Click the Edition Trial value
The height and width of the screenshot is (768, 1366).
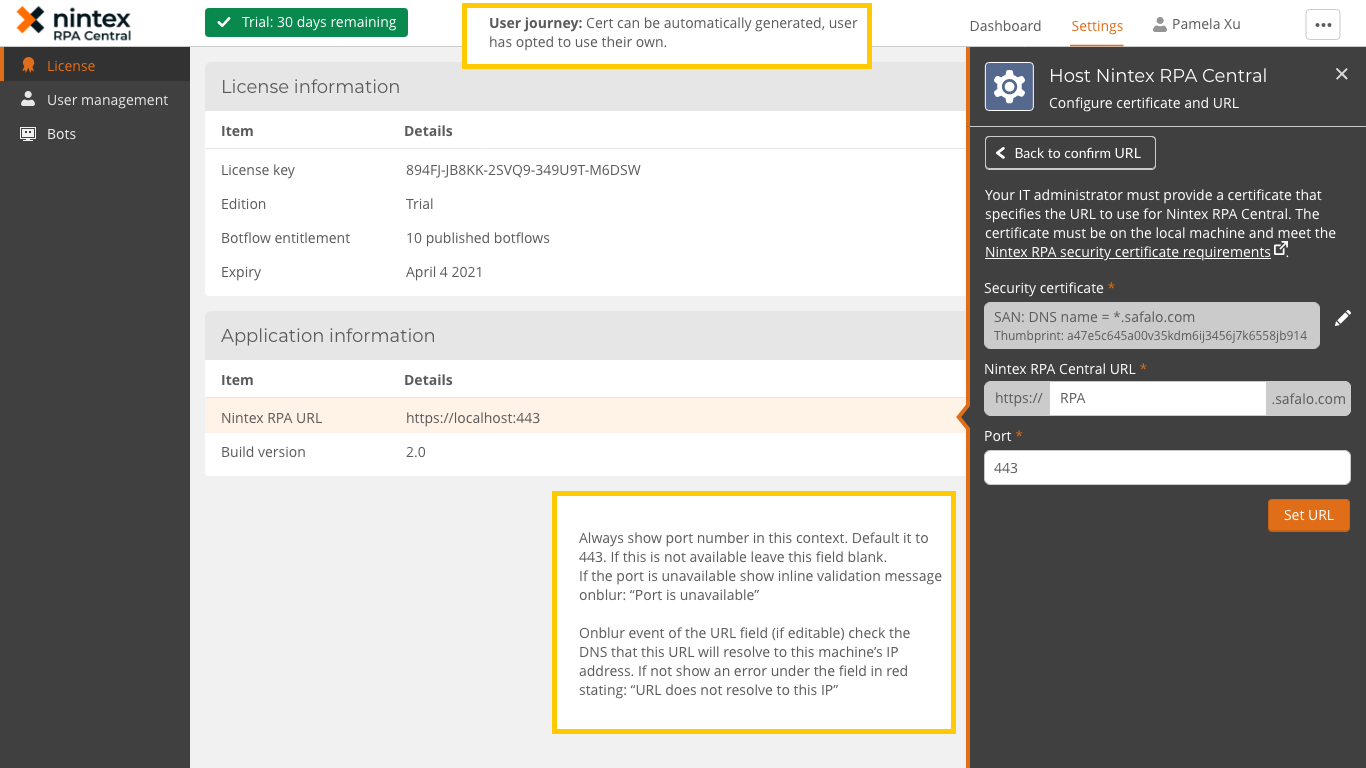coord(420,204)
